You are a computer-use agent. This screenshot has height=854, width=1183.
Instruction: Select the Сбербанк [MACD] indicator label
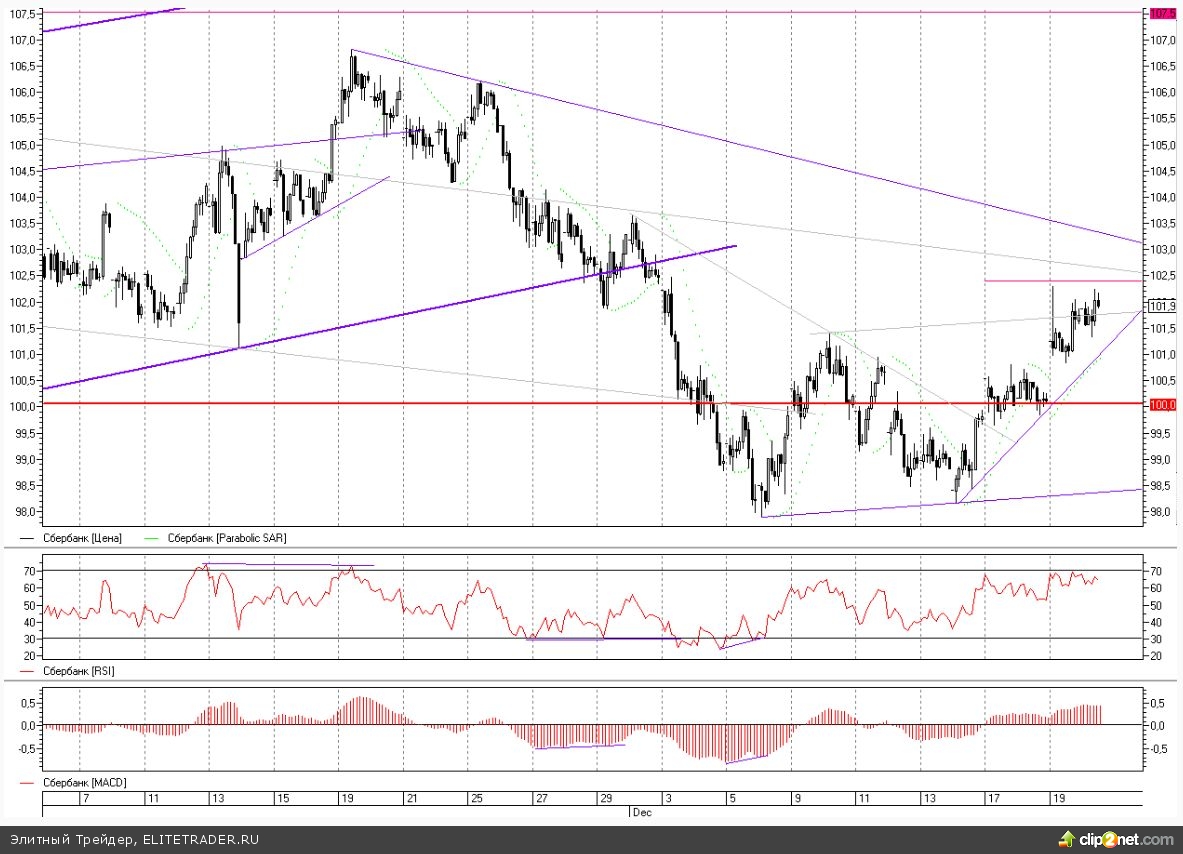(x=84, y=782)
